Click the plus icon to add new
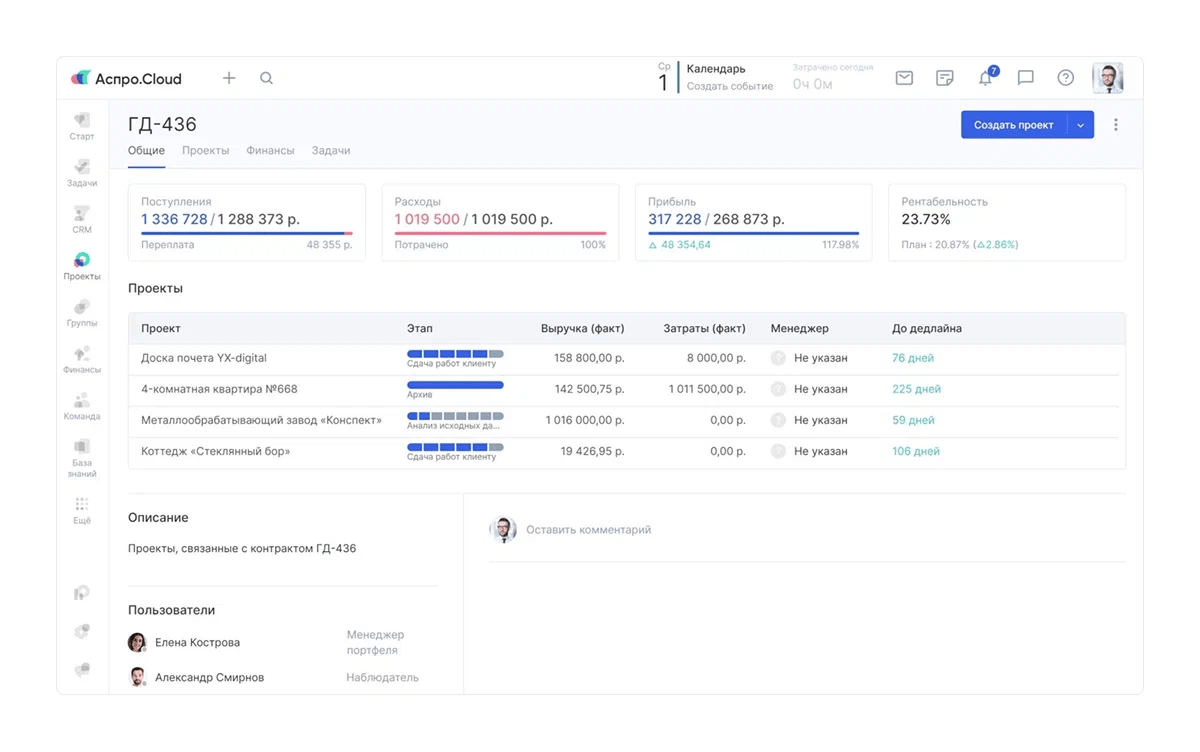Screen dimensions: 1200x752 (x=229, y=78)
